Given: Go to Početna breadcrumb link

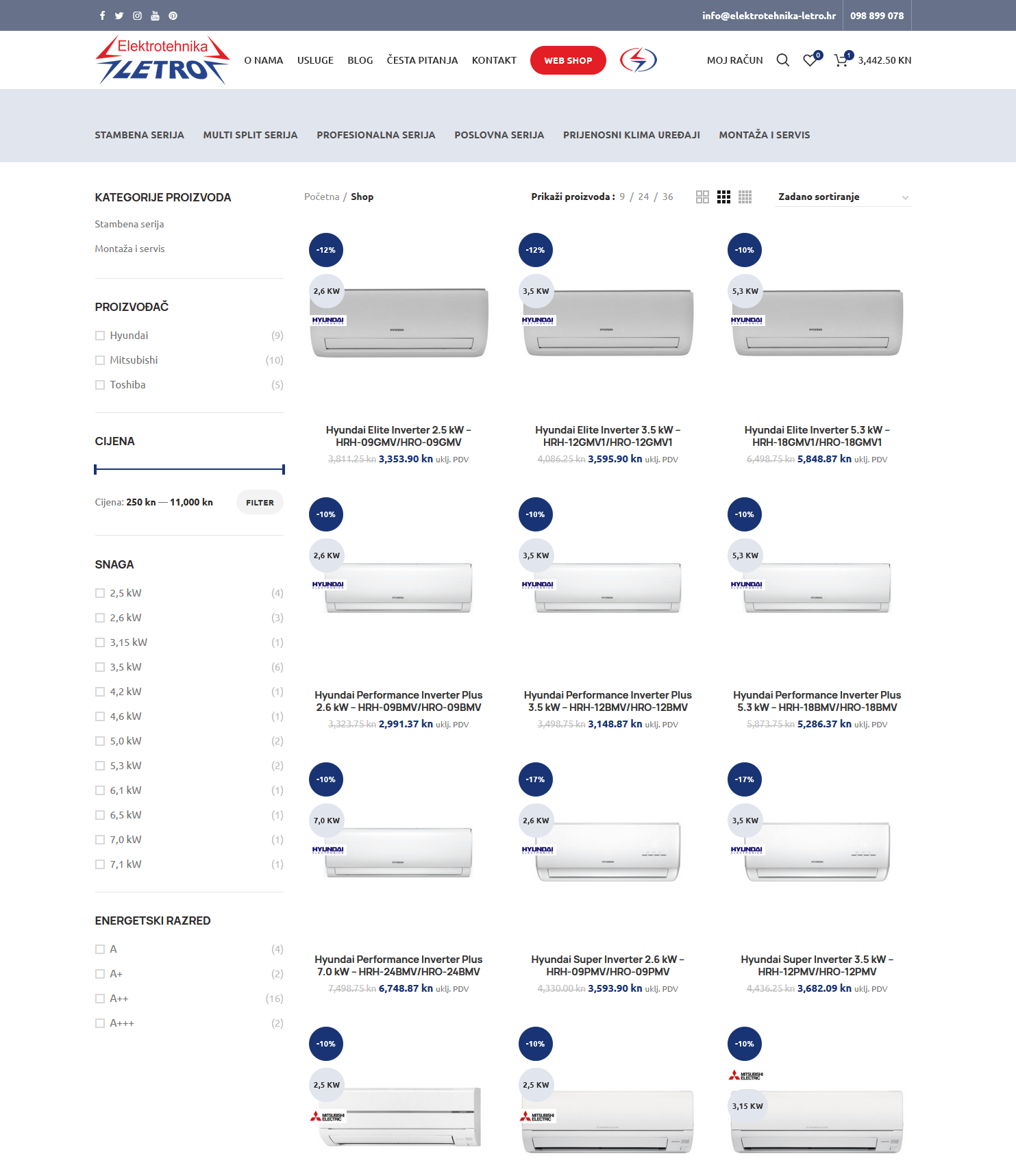Looking at the screenshot, I should [x=322, y=197].
